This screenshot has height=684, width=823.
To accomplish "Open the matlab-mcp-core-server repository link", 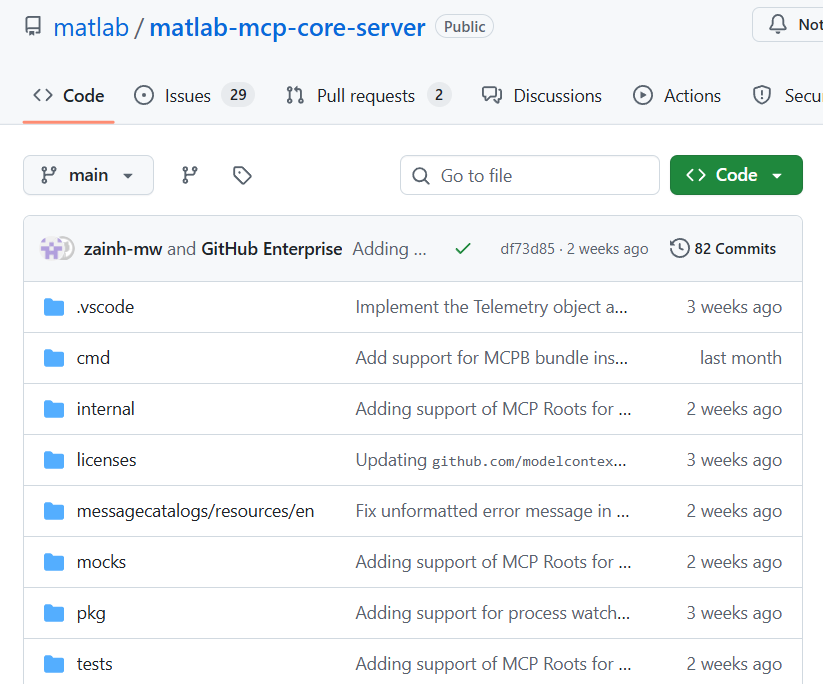I will click(x=287, y=27).
